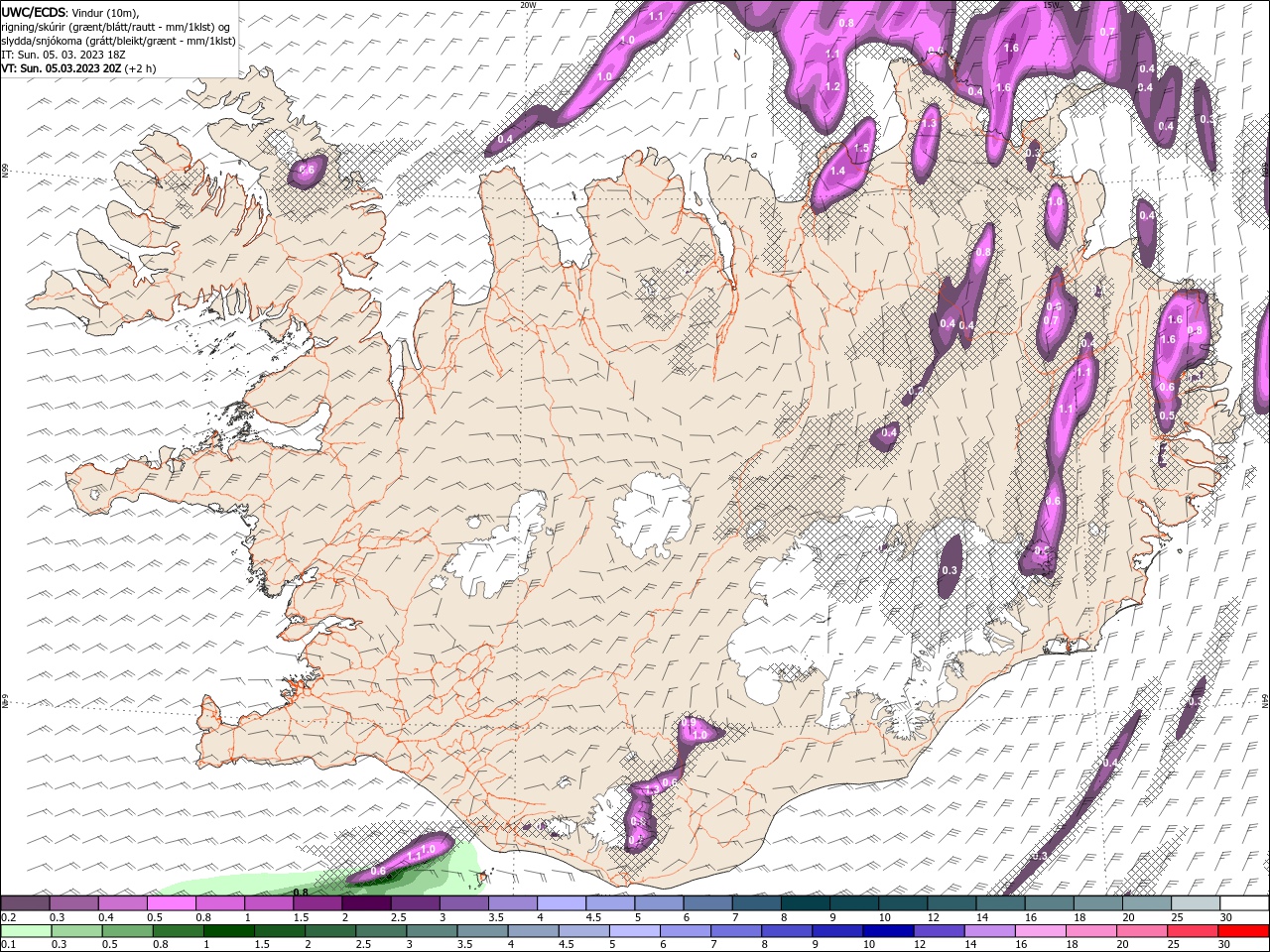Select the 'slydda/snjókoma' description line
The image size is (1270, 952).
pyautogui.click(x=118, y=41)
